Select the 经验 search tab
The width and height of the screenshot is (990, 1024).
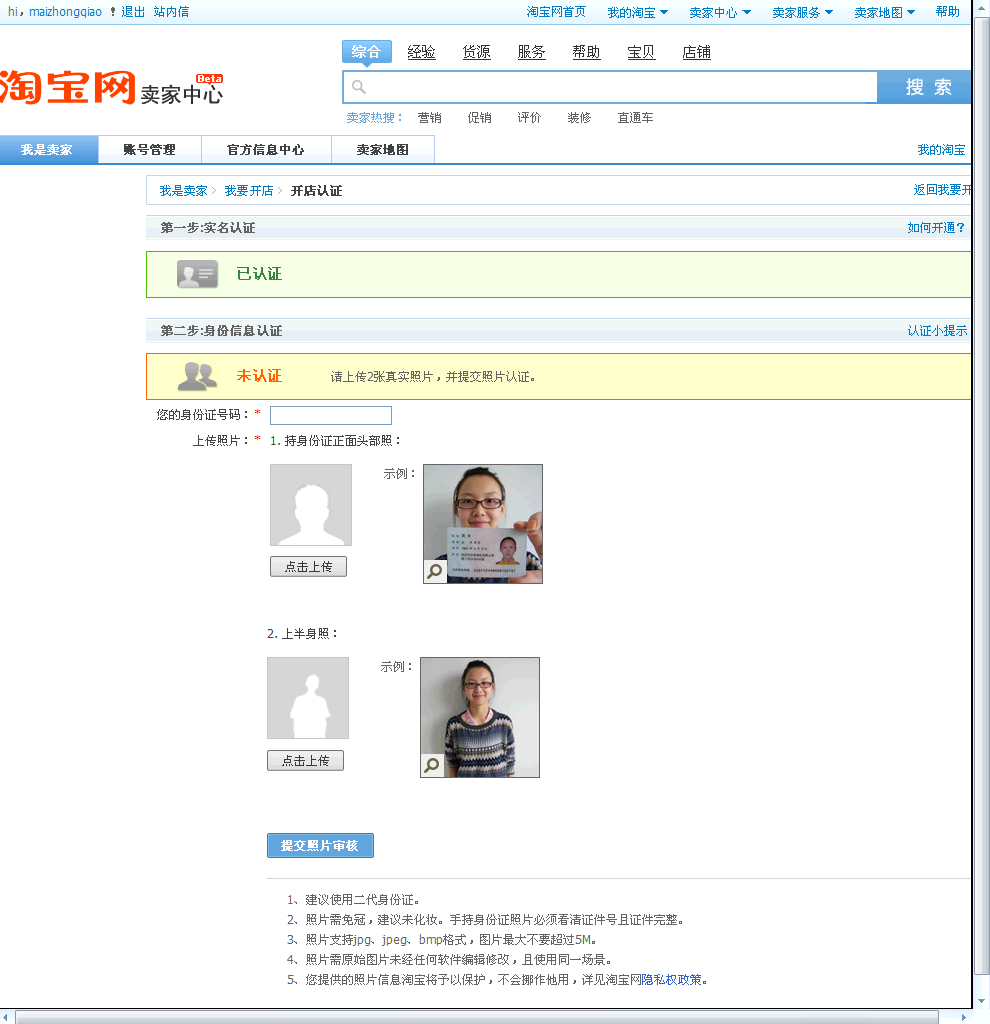tap(421, 52)
